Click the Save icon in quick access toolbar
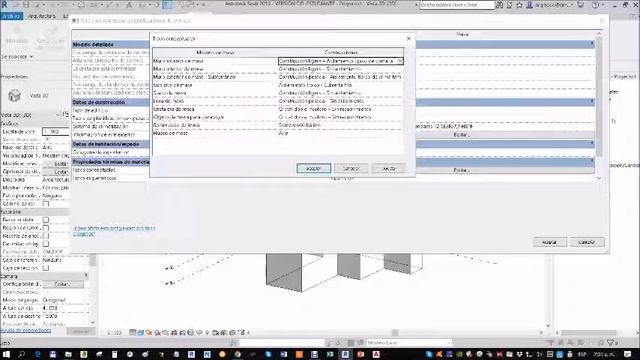The width and height of the screenshot is (640, 360). click(x=26, y=5)
